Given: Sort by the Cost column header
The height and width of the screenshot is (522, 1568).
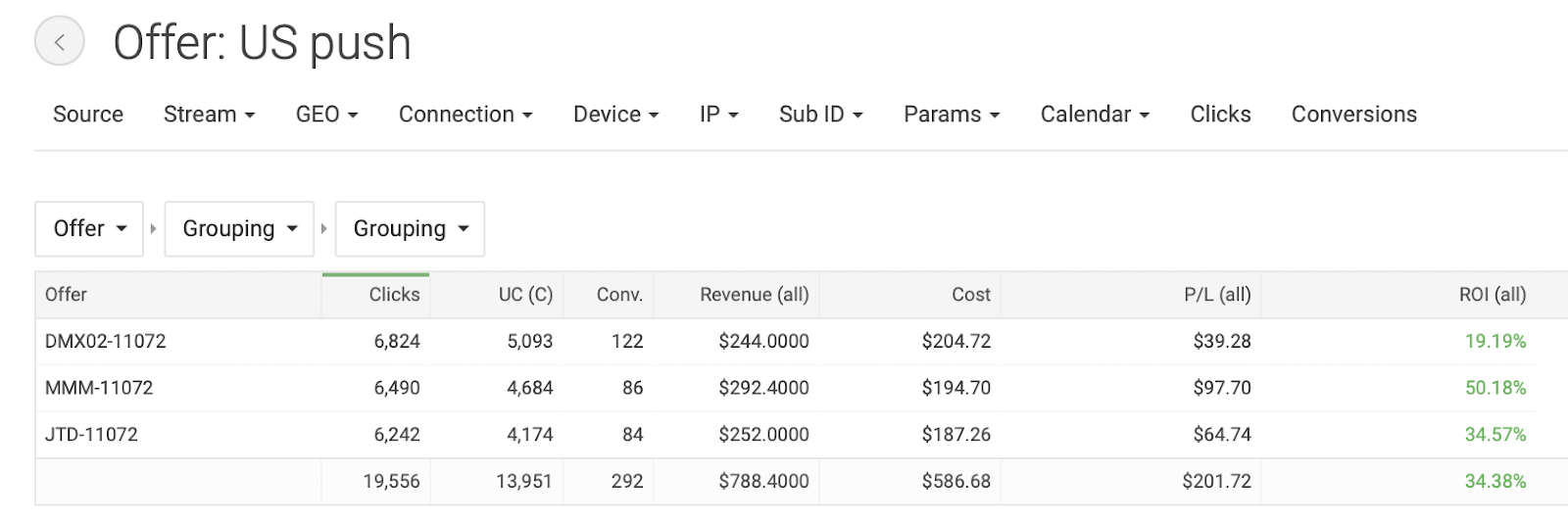Looking at the screenshot, I should click(x=970, y=295).
